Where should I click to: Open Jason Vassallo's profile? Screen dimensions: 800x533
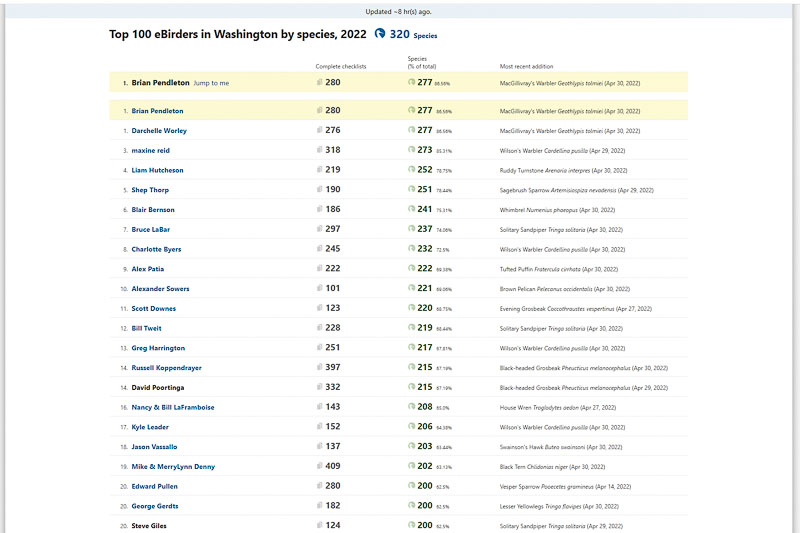pos(154,447)
